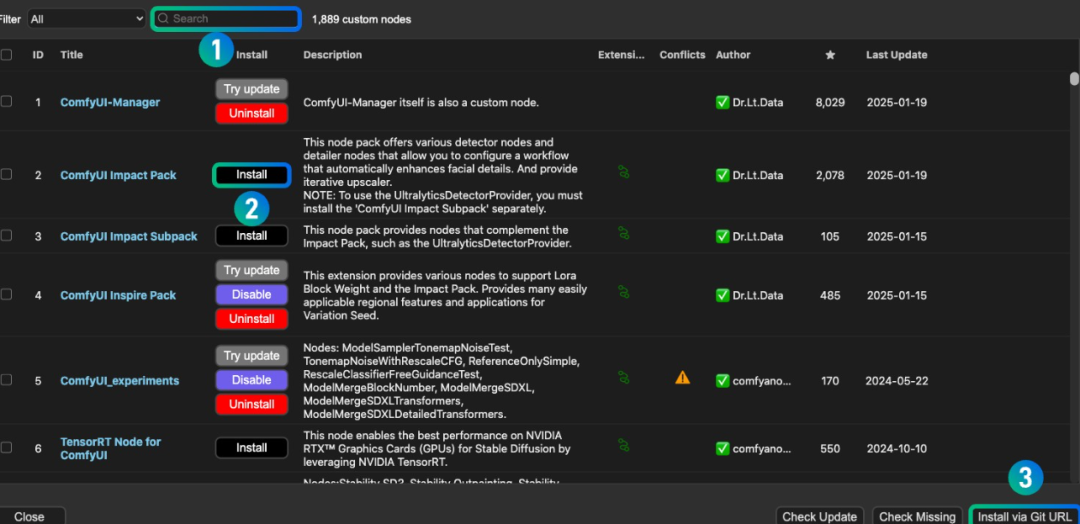The width and height of the screenshot is (1080, 524).
Task: Check the ComfyUI Inspire Pack row checkbox
Action: tap(6, 294)
